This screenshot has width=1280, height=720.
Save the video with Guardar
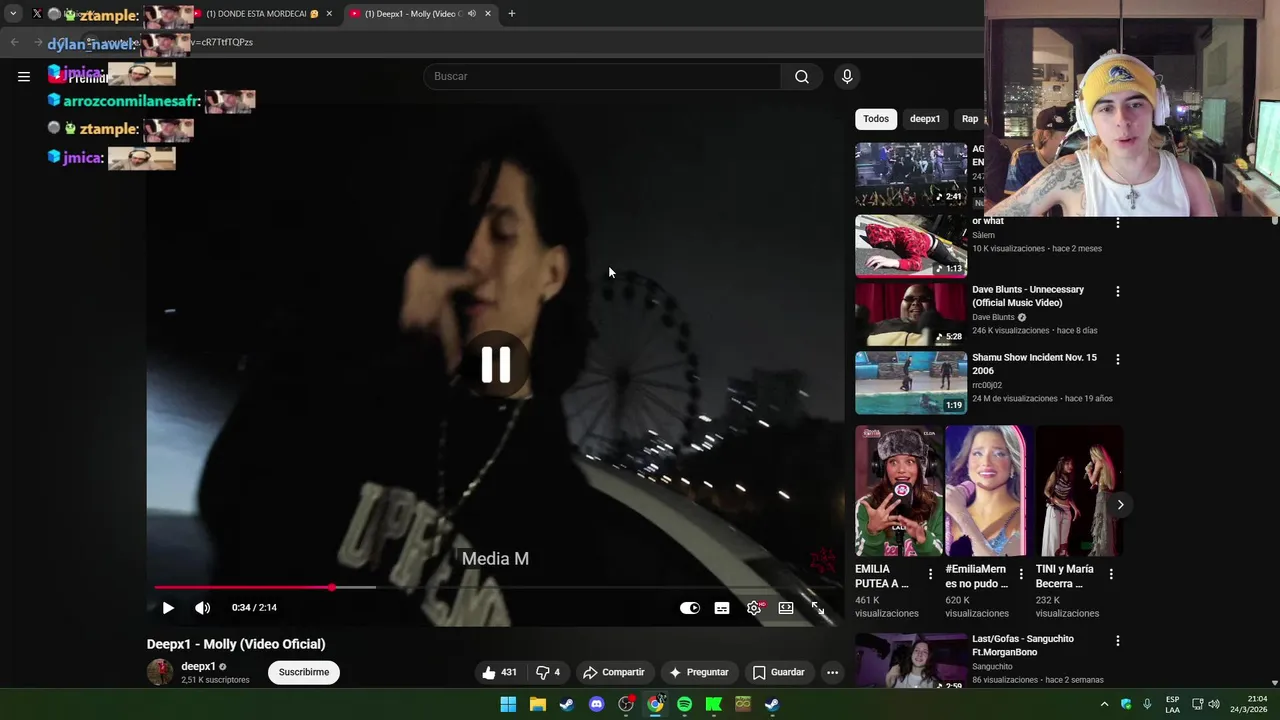[778, 672]
